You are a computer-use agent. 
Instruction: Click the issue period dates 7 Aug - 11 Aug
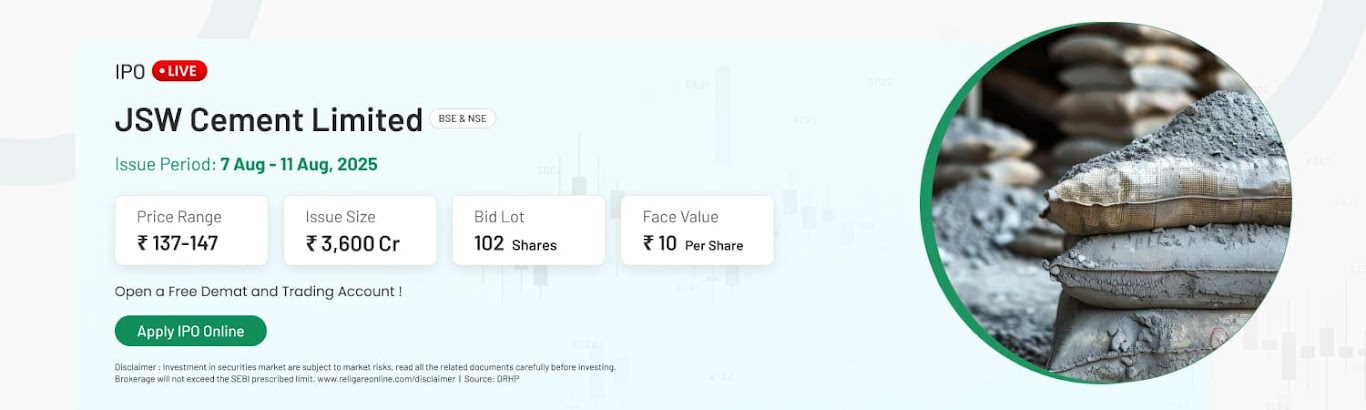tap(299, 164)
